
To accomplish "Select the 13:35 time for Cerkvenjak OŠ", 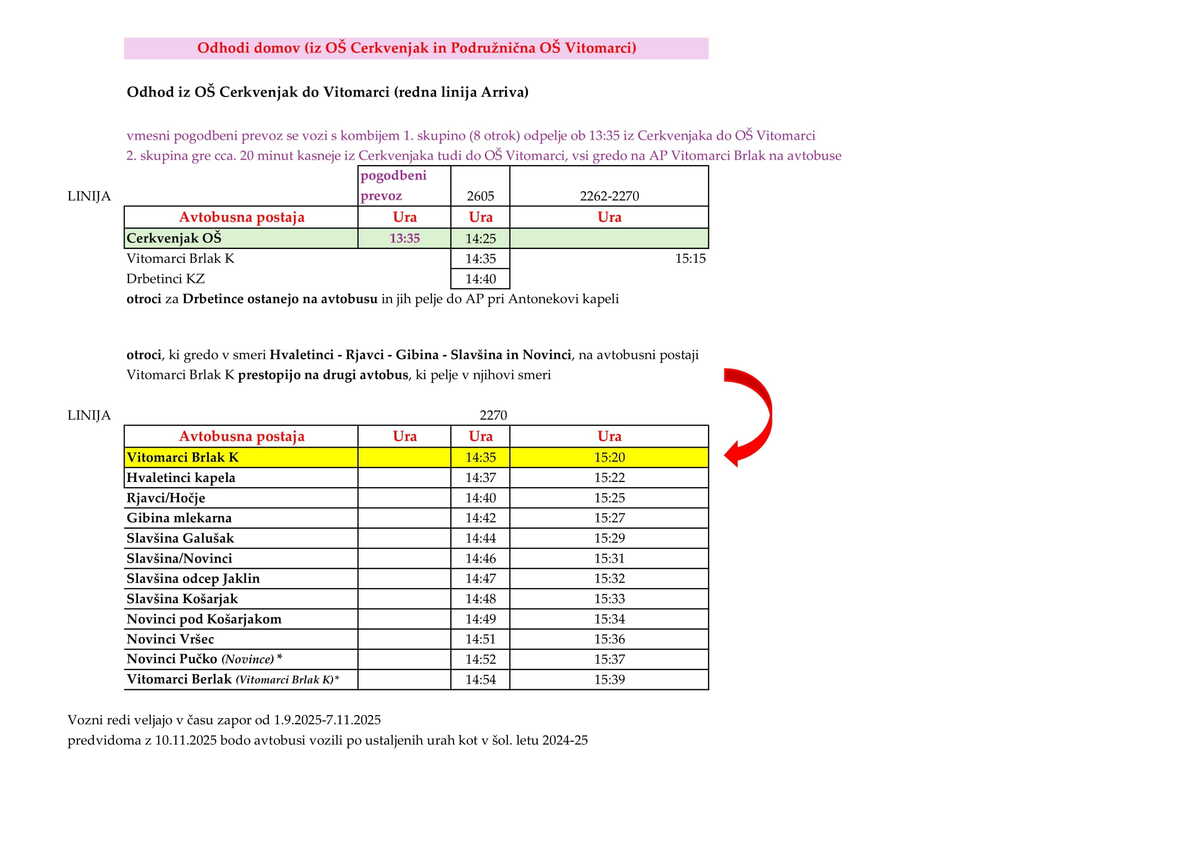I will click(405, 239).
